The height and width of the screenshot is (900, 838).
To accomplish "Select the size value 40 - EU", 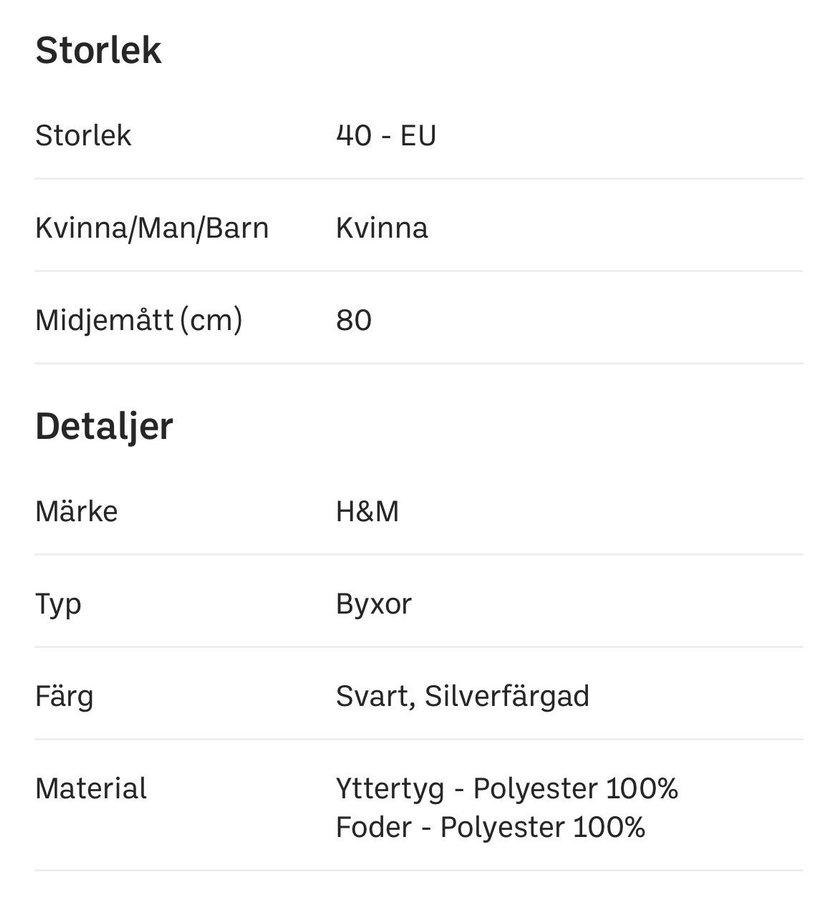I will (x=386, y=135).
